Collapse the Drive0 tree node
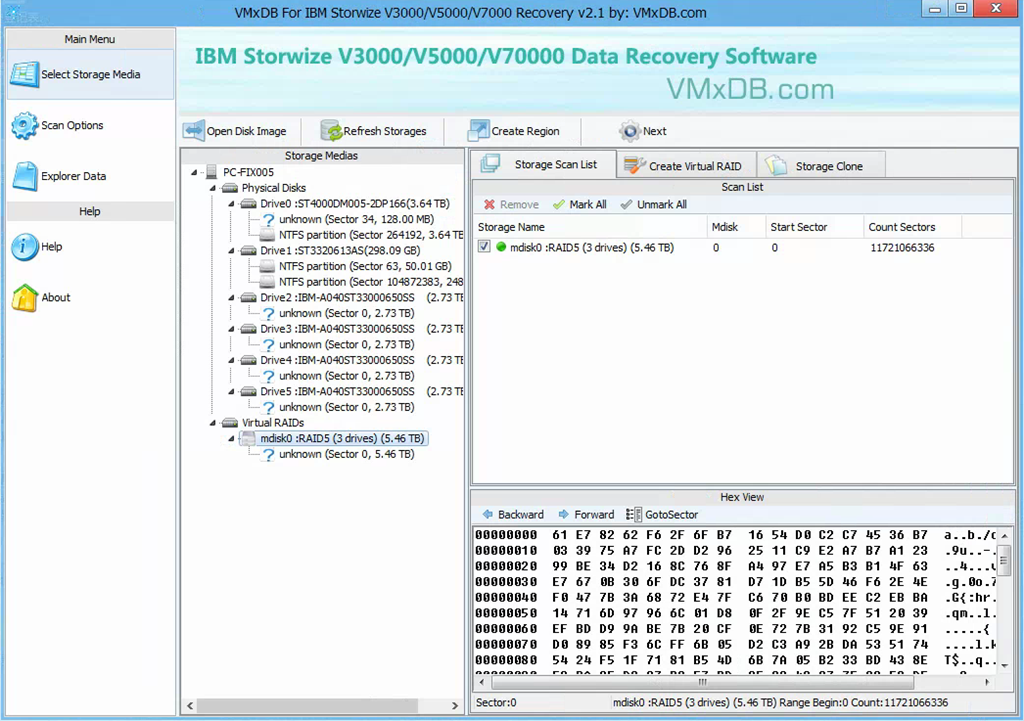 point(232,204)
